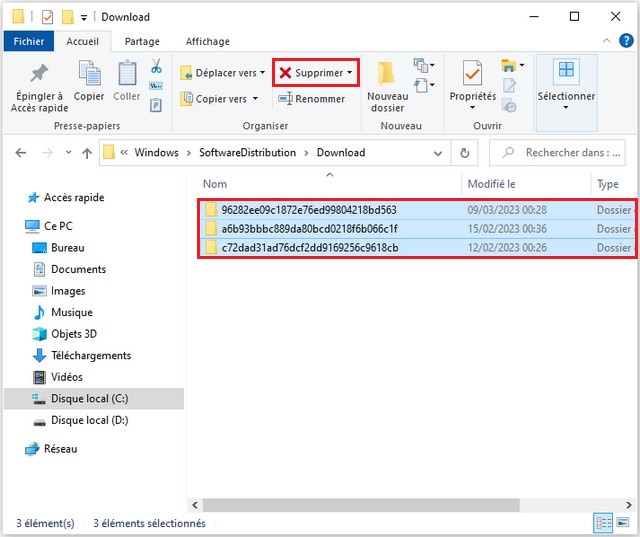This screenshot has width=640, height=537.
Task: Open Musique in the navigation pane
Action: tap(62, 313)
